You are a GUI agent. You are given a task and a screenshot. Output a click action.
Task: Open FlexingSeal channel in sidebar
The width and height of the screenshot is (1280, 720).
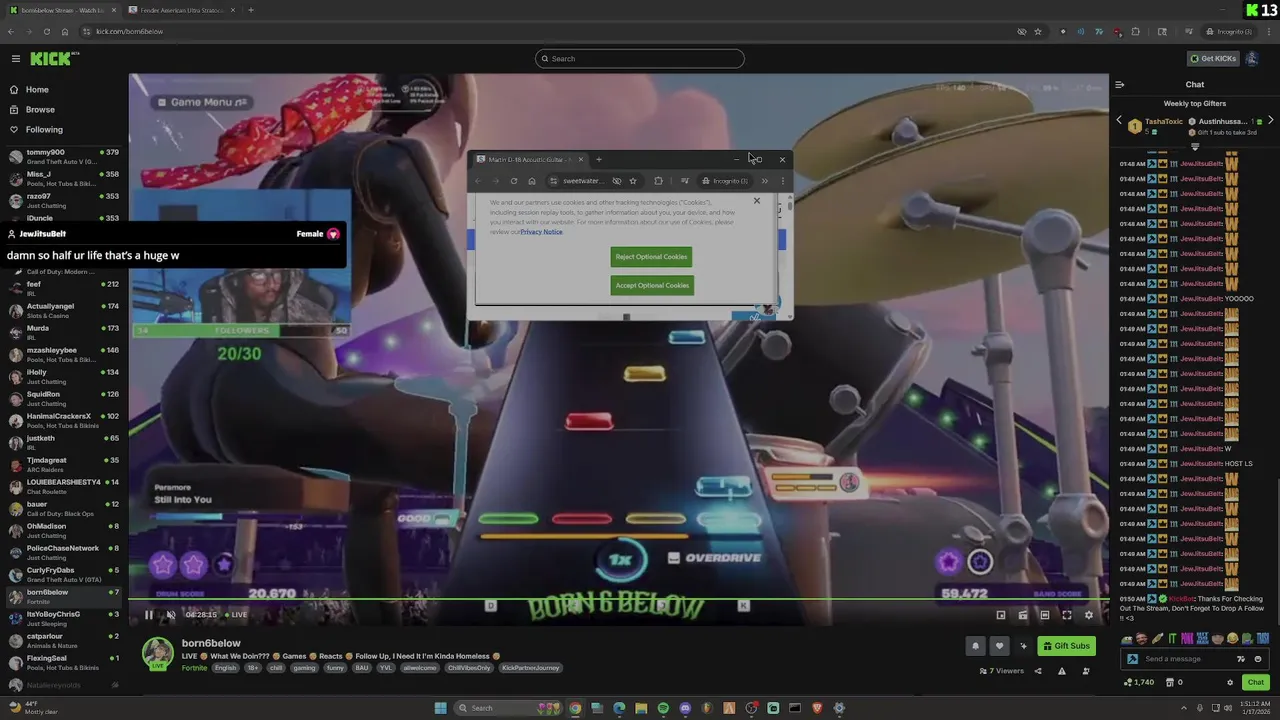60,662
